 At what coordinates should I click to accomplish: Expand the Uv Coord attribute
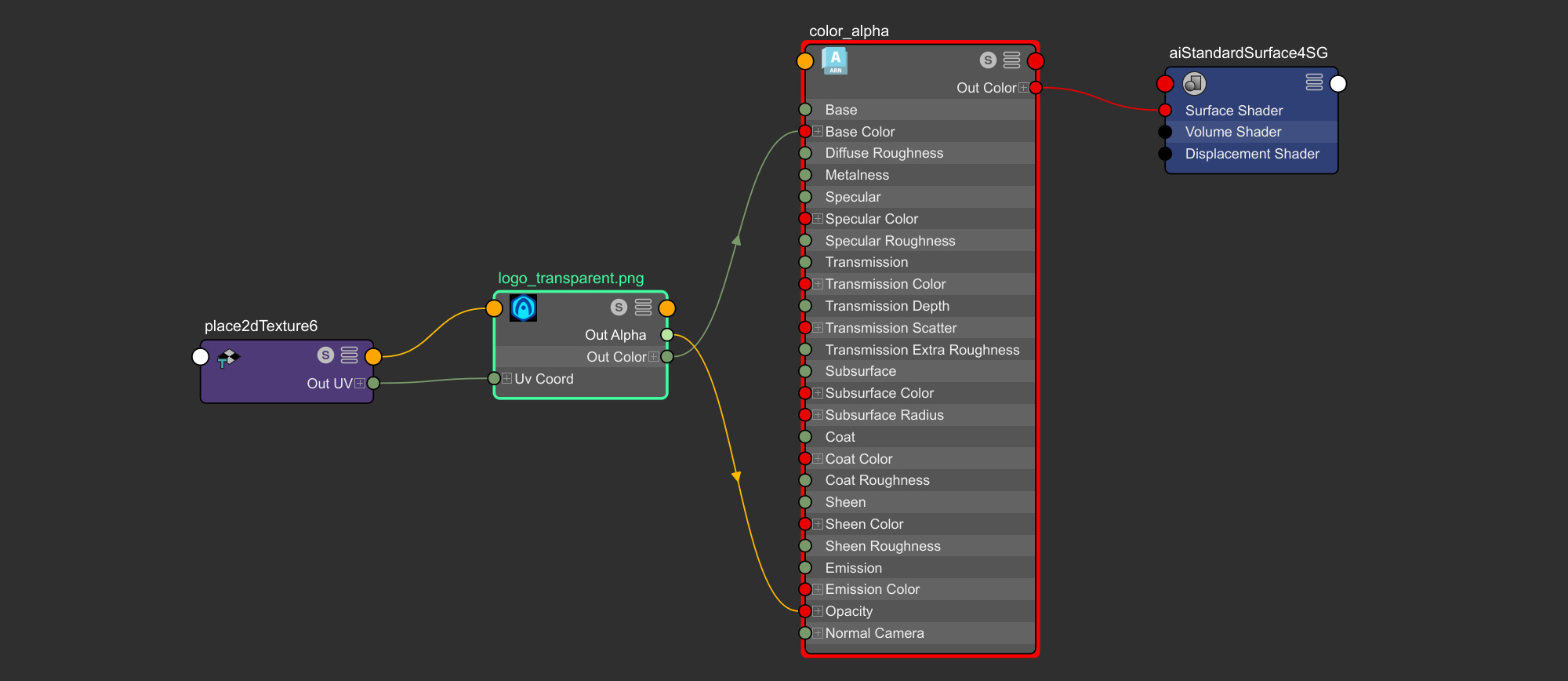tap(506, 379)
